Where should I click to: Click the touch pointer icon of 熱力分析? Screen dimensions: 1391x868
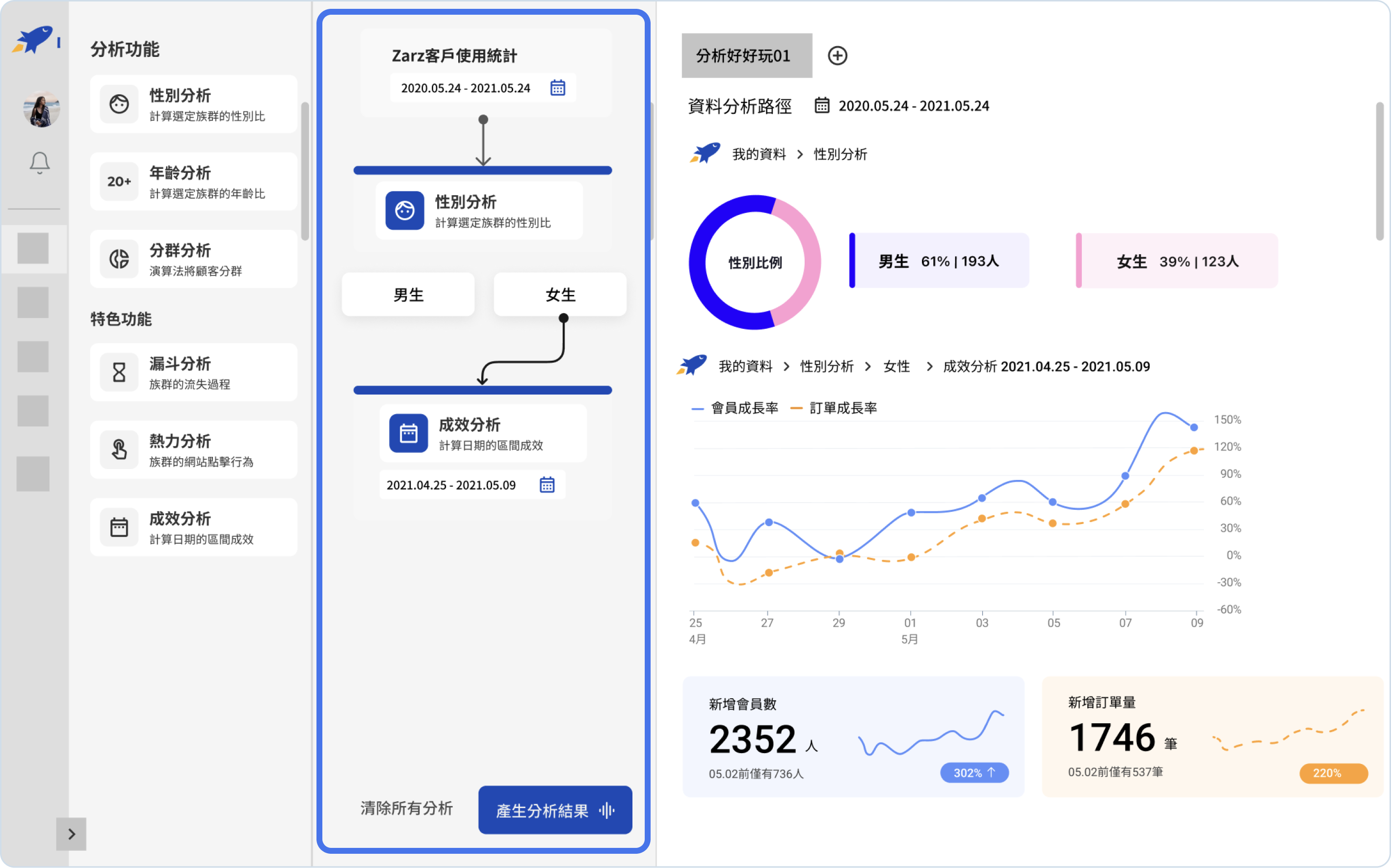119,449
